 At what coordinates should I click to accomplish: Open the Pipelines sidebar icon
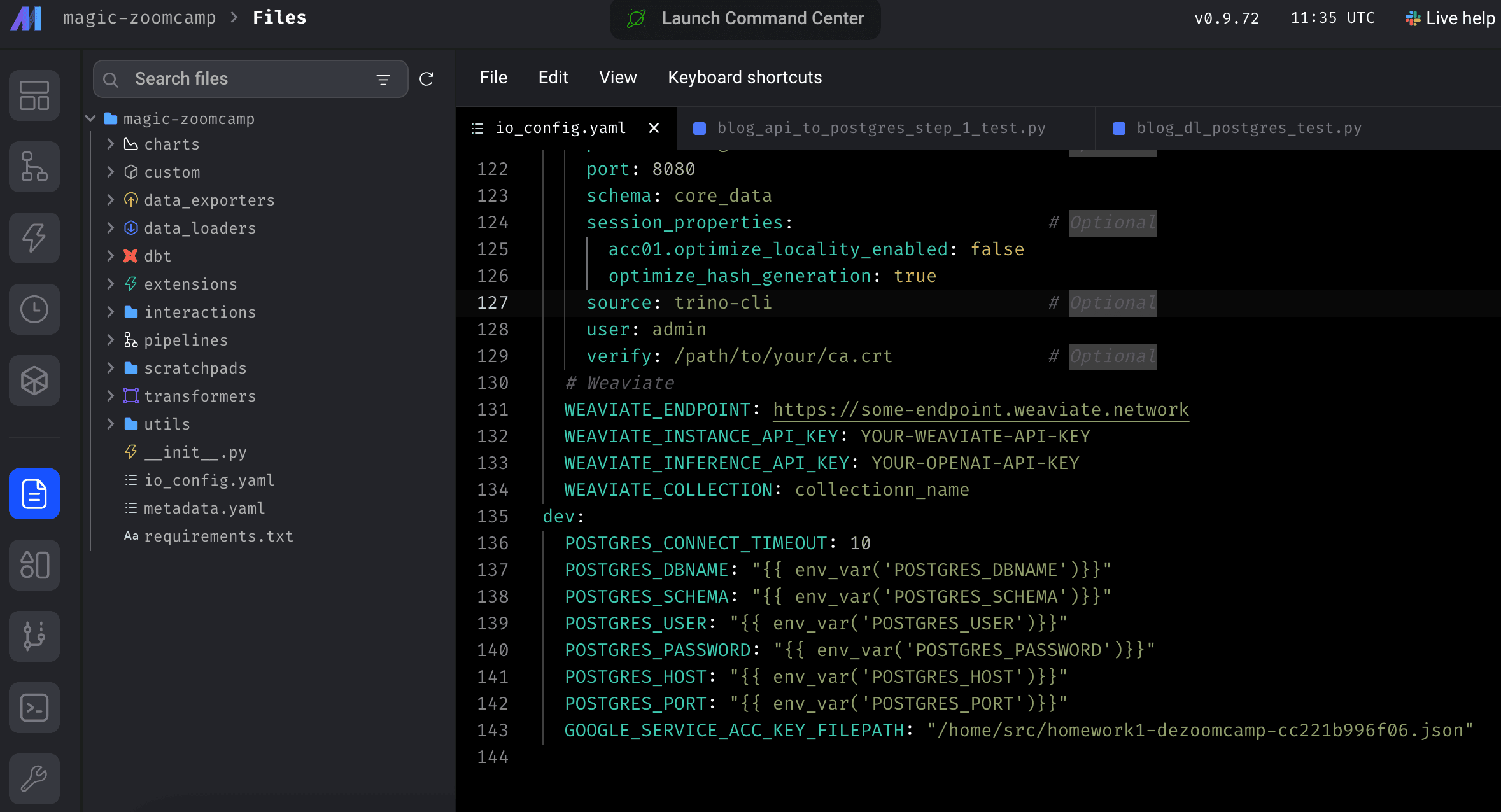point(34,167)
